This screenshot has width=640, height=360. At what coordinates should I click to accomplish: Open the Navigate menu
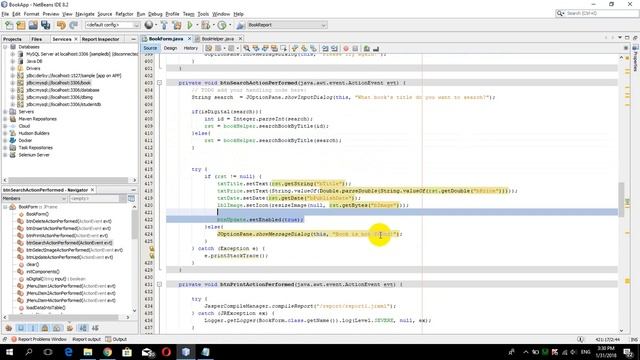[x=85, y=14]
